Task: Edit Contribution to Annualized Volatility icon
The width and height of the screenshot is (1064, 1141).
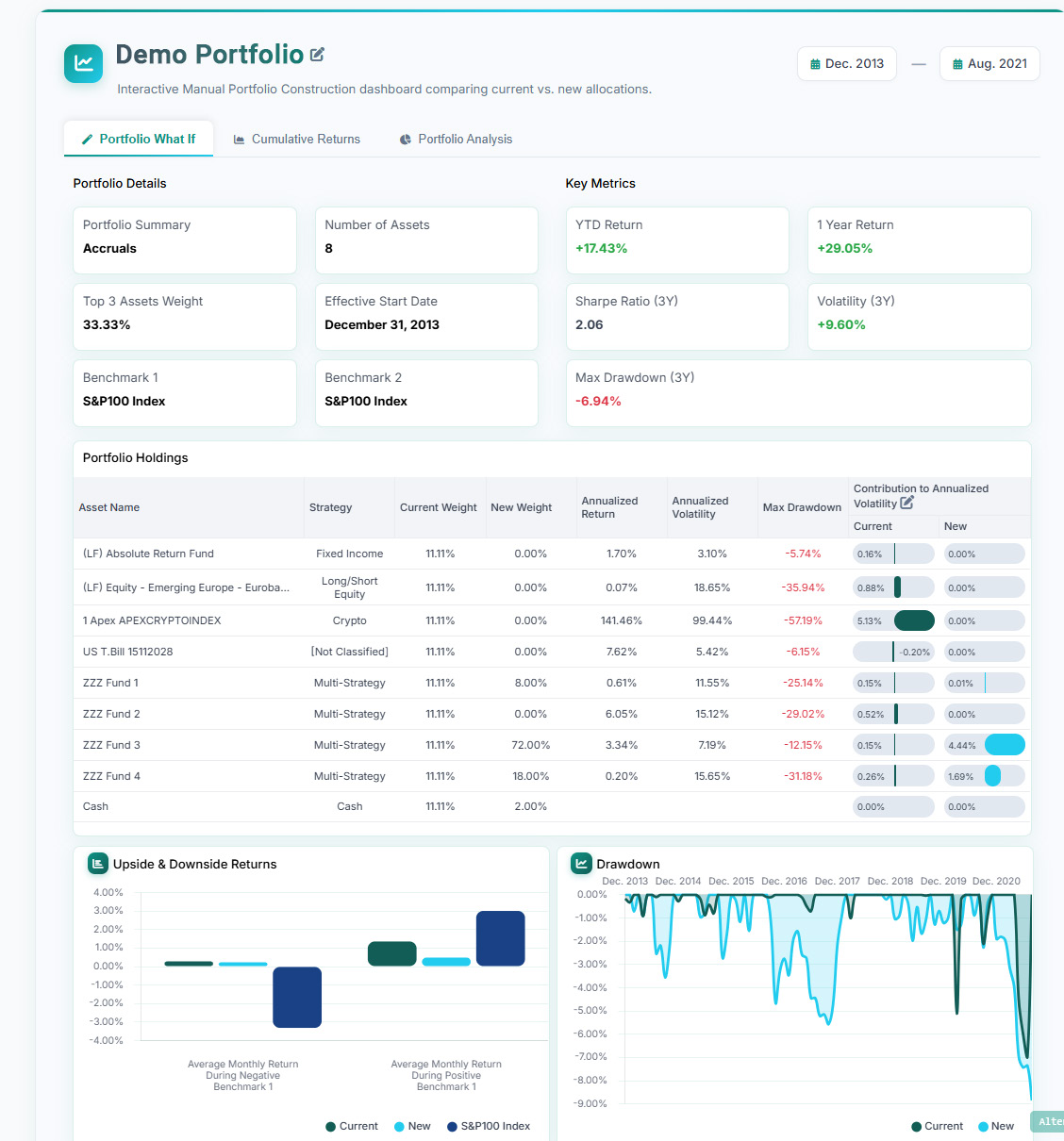Action: (907, 504)
